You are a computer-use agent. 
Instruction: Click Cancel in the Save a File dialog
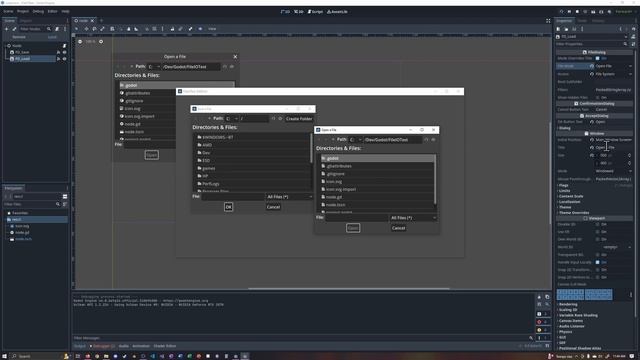pos(273,207)
